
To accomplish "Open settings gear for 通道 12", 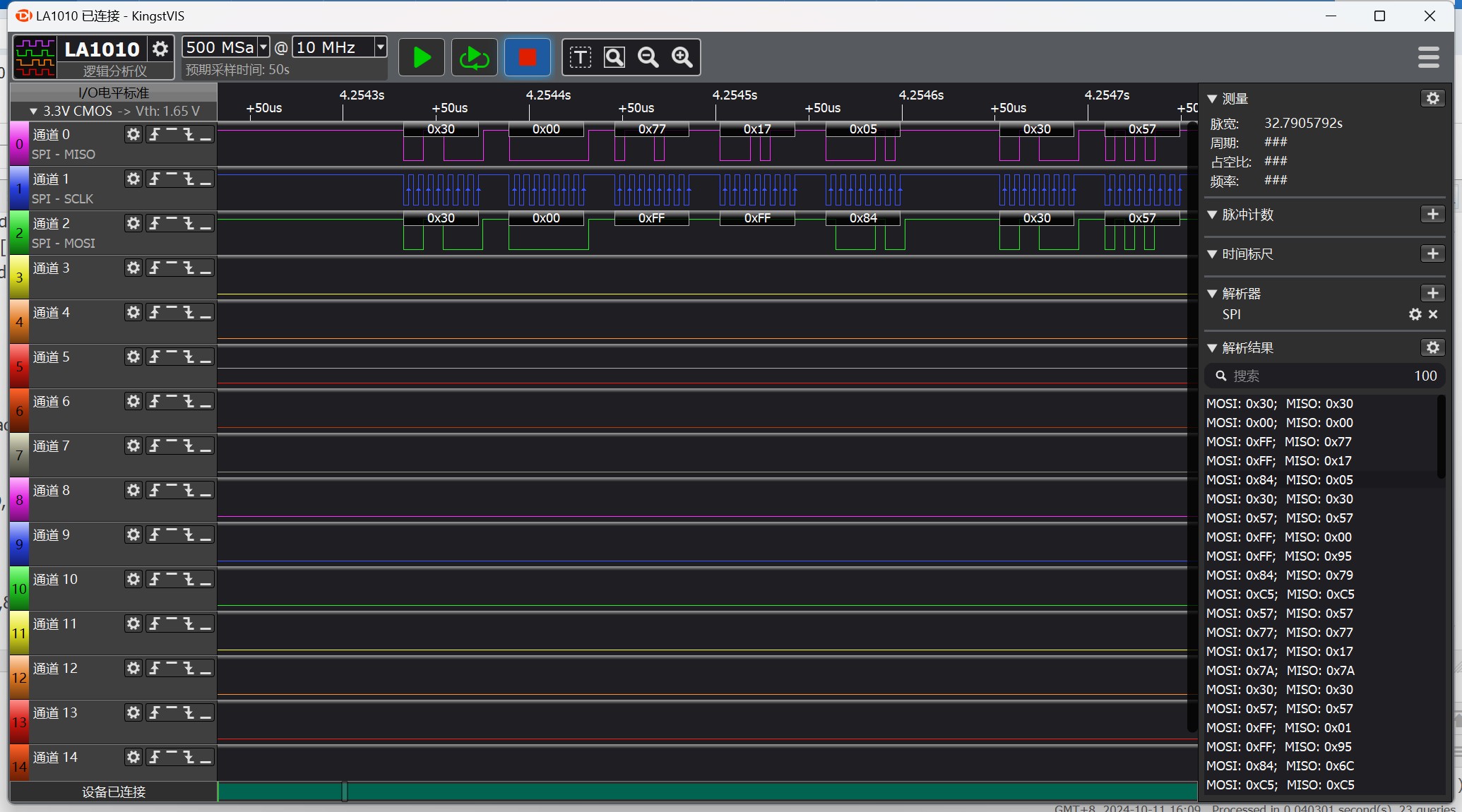I will click(133, 668).
